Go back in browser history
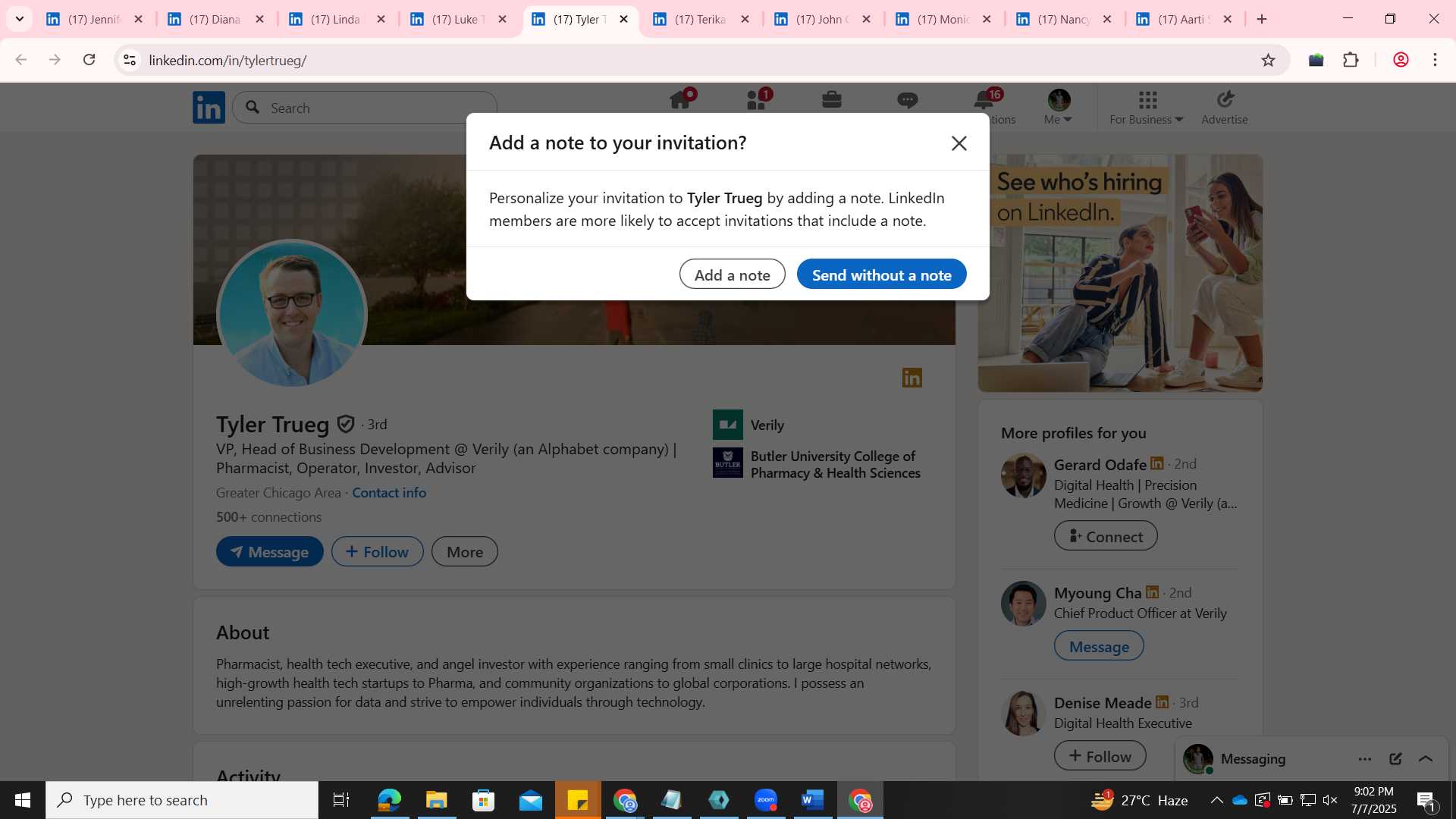Image resolution: width=1456 pixels, height=819 pixels. (x=20, y=60)
